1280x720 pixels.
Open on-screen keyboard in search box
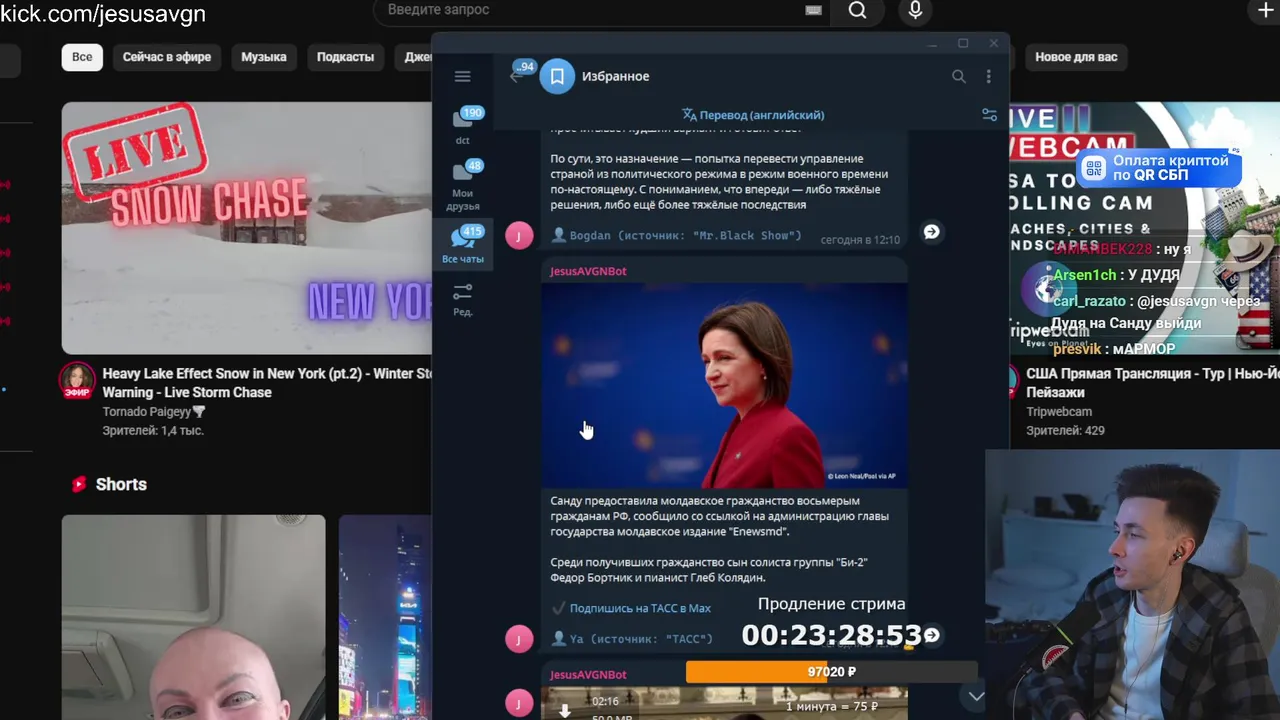tap(813, 10)
